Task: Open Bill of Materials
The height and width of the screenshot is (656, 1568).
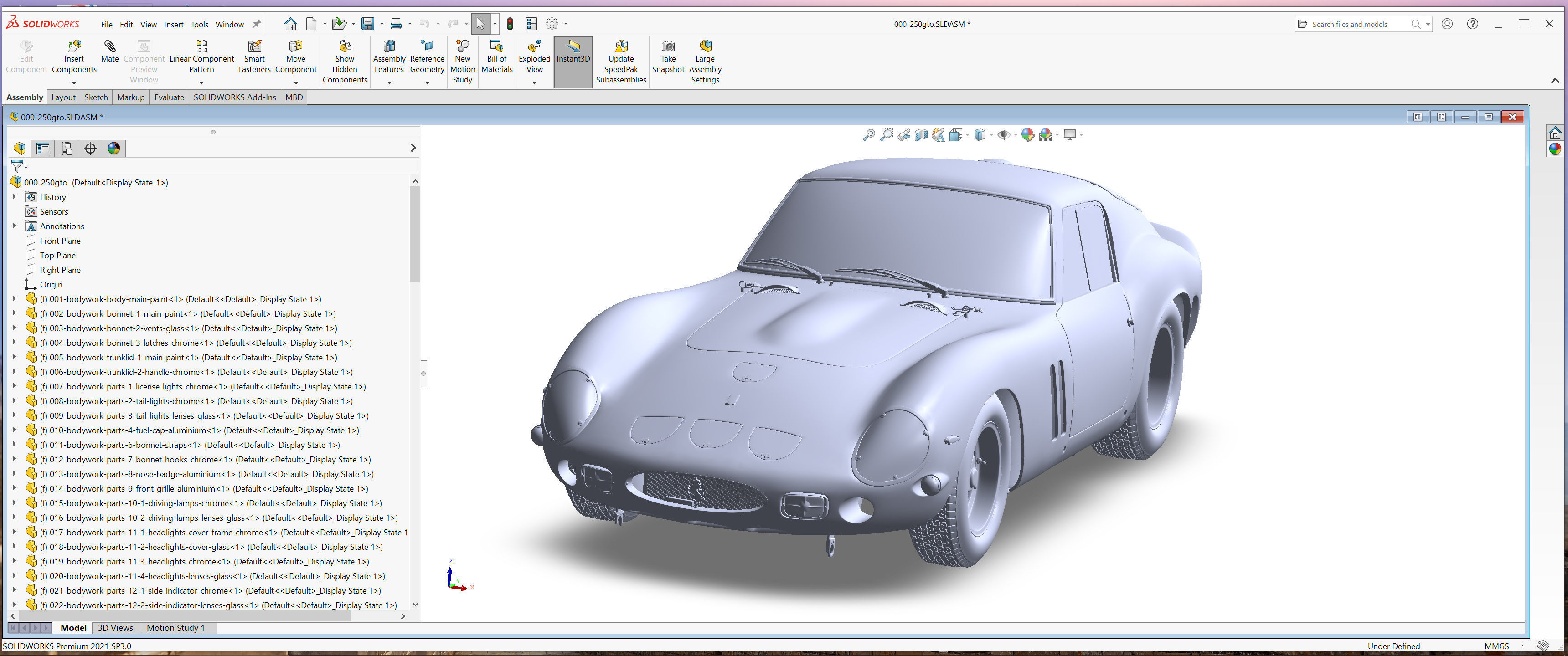Action: 497,57
